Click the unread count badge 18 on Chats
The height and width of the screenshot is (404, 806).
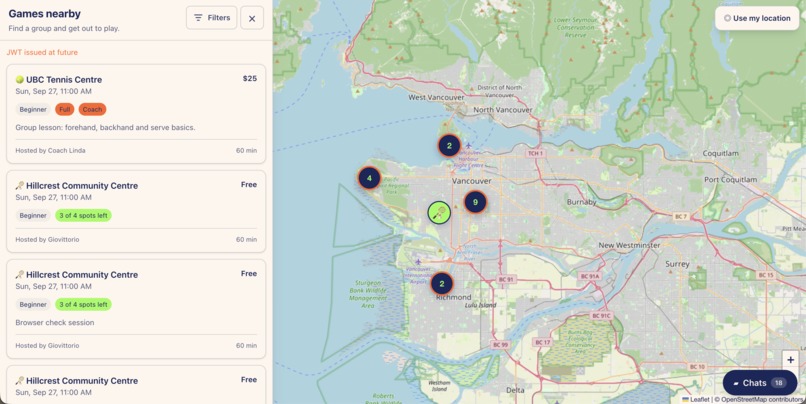tap(779, 383)
